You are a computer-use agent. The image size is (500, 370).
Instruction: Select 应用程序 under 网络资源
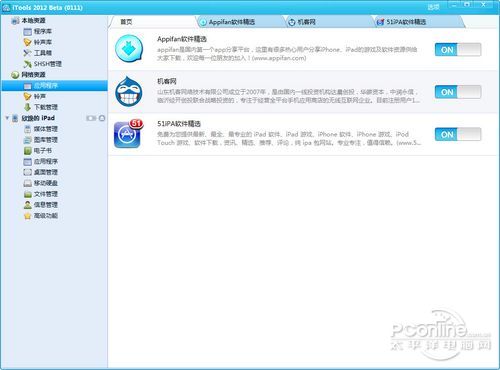pos(54,86)
